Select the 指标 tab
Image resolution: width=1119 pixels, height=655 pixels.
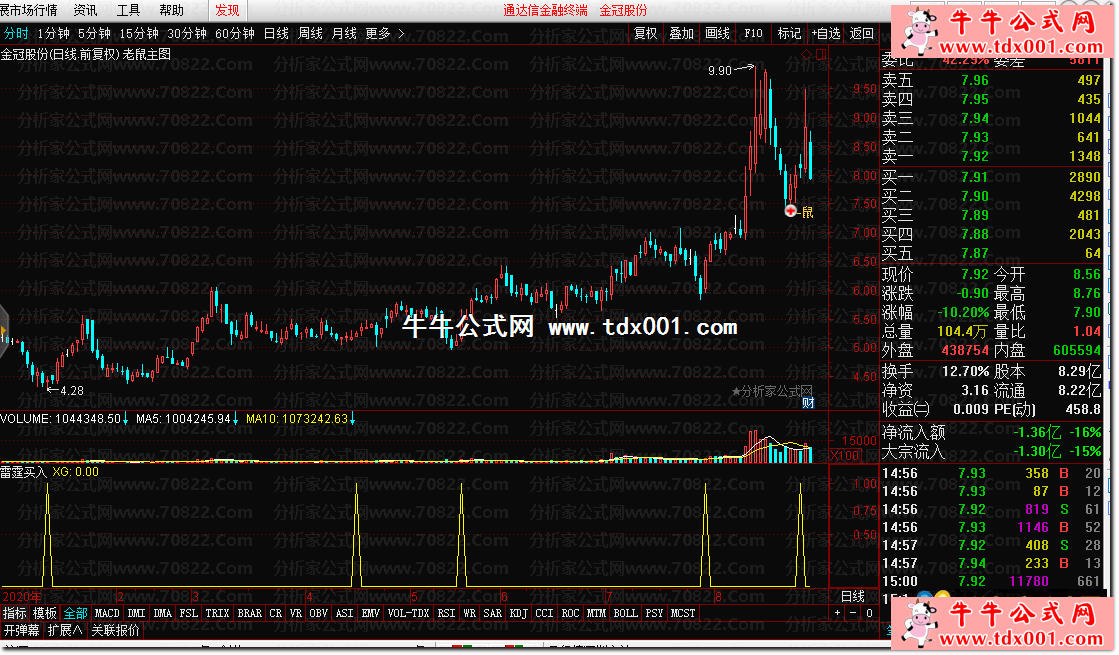point(14,613)
